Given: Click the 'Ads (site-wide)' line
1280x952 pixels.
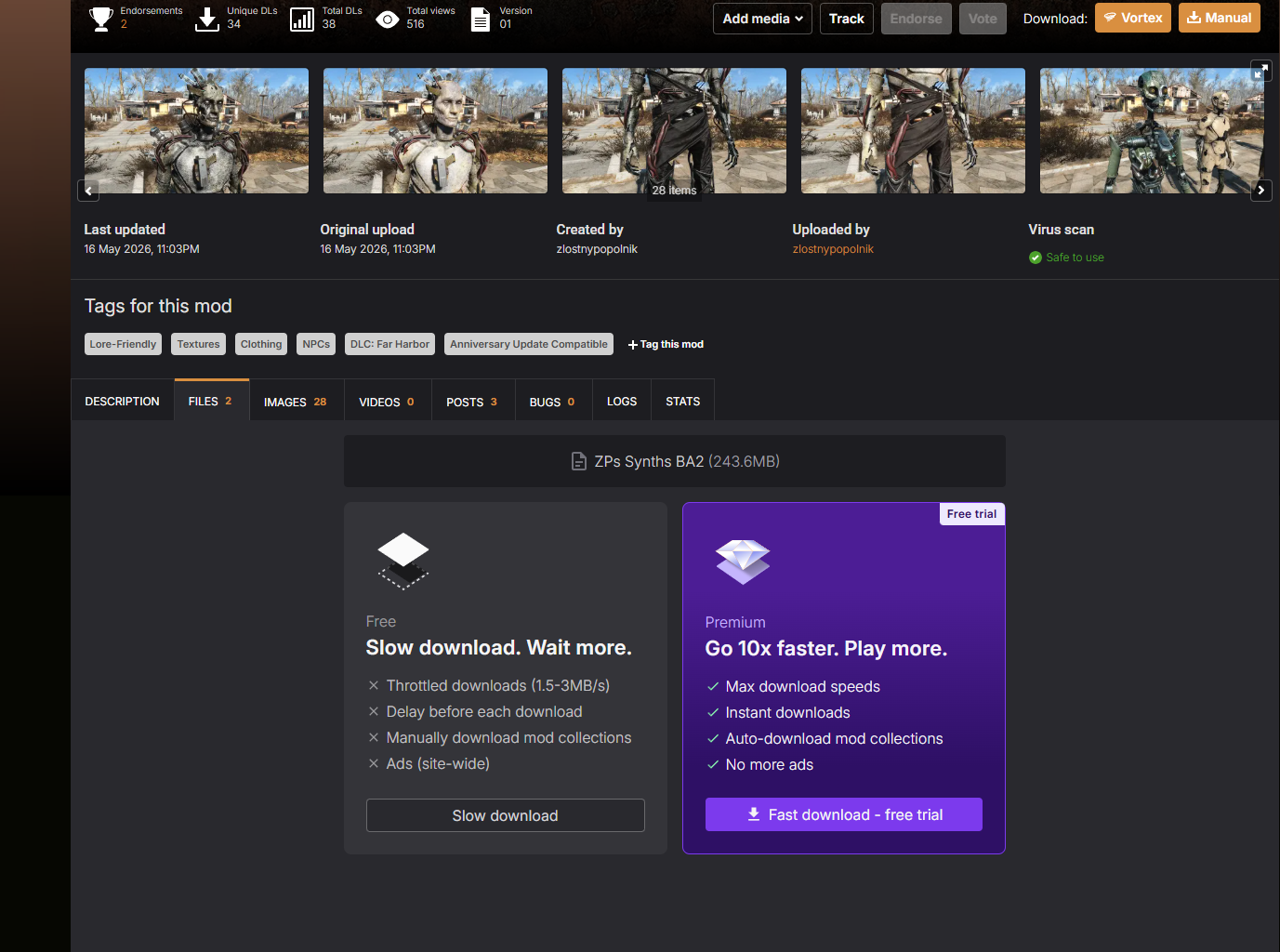Looking at the screenshot, I should point(429,763).
